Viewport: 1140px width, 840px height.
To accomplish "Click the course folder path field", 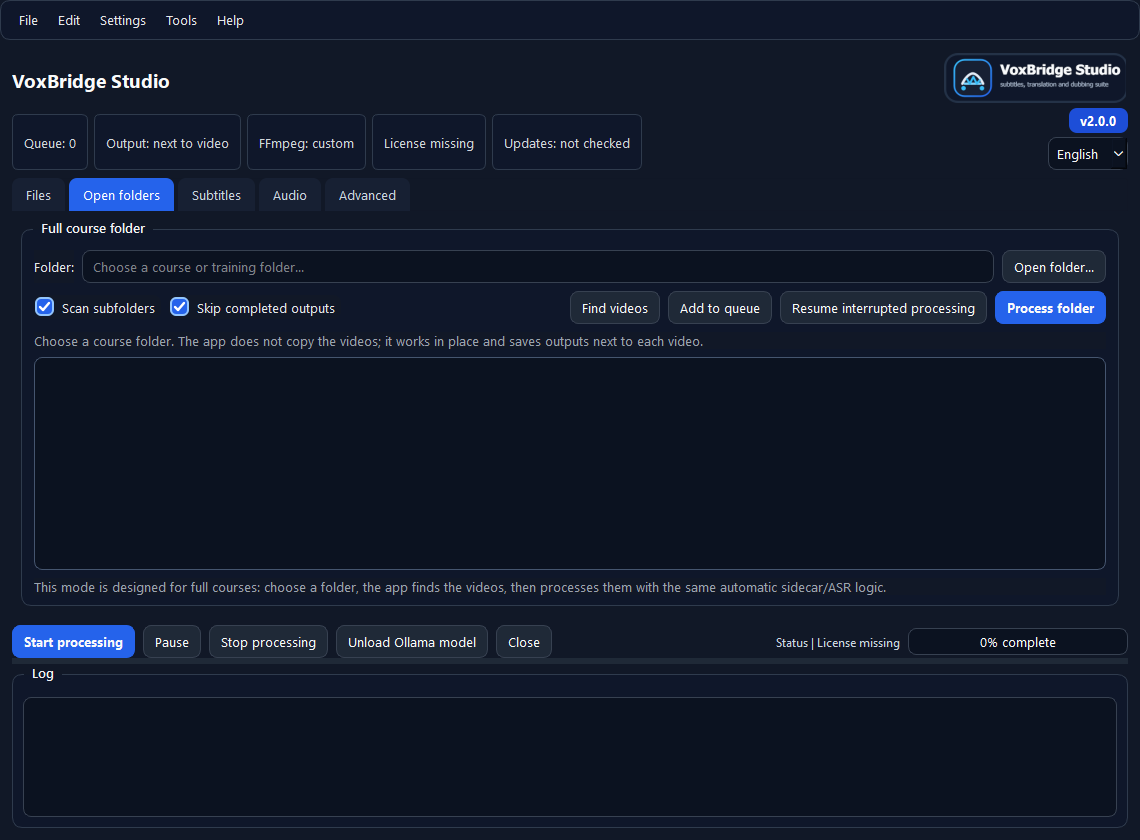I will coord(538,267).
